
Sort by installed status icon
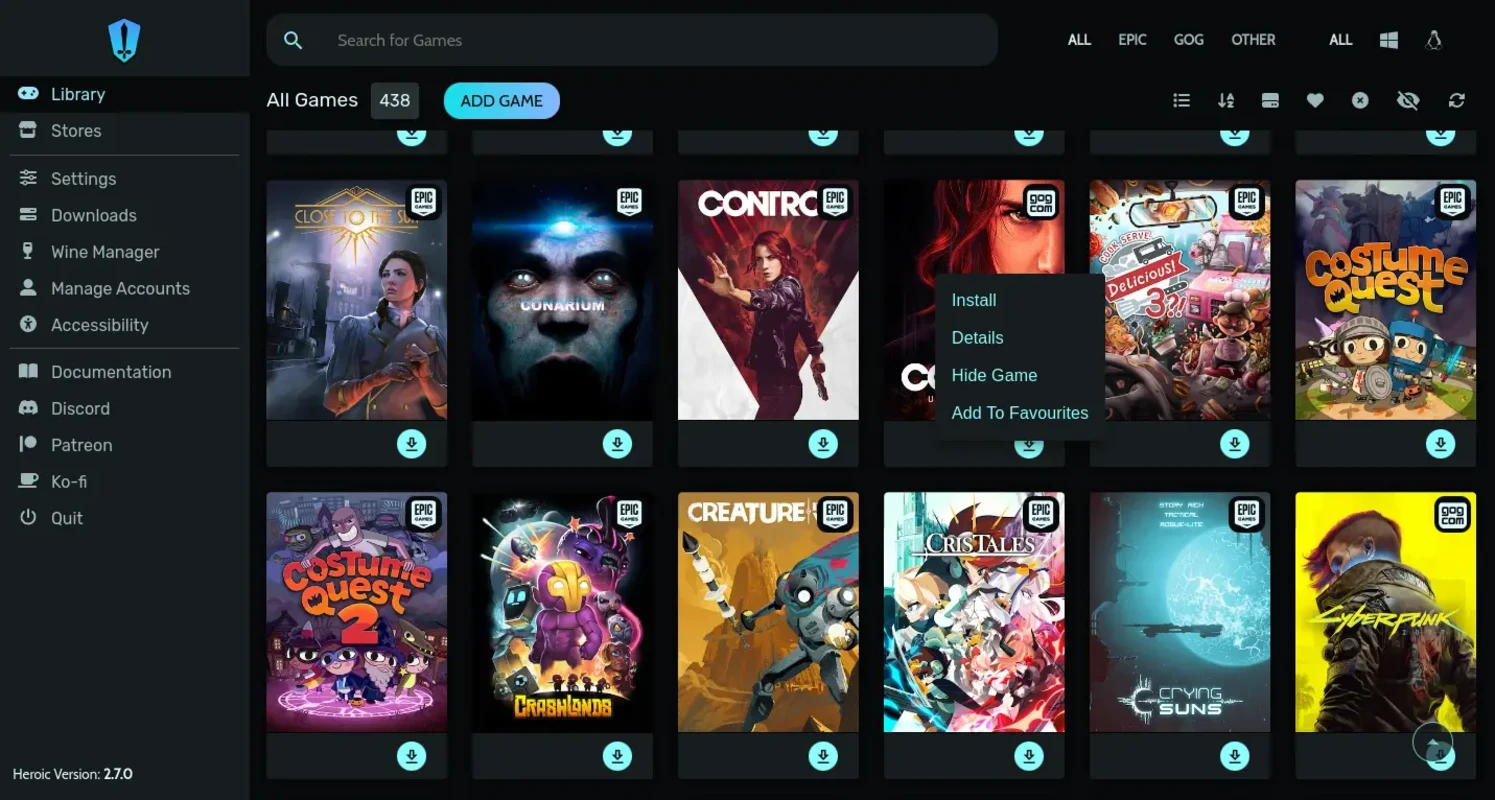1270,100
